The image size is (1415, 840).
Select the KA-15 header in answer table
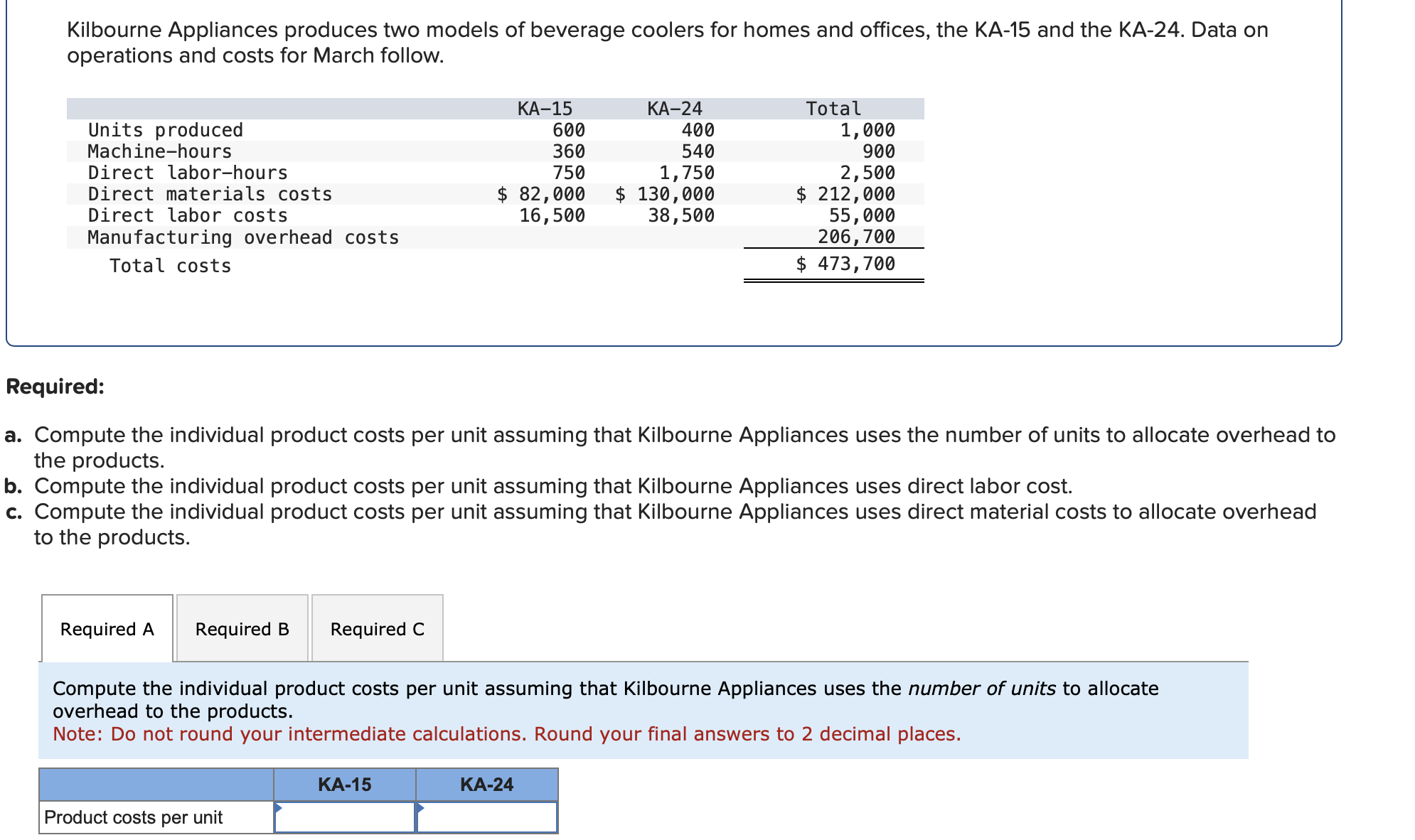click(345, 785)
